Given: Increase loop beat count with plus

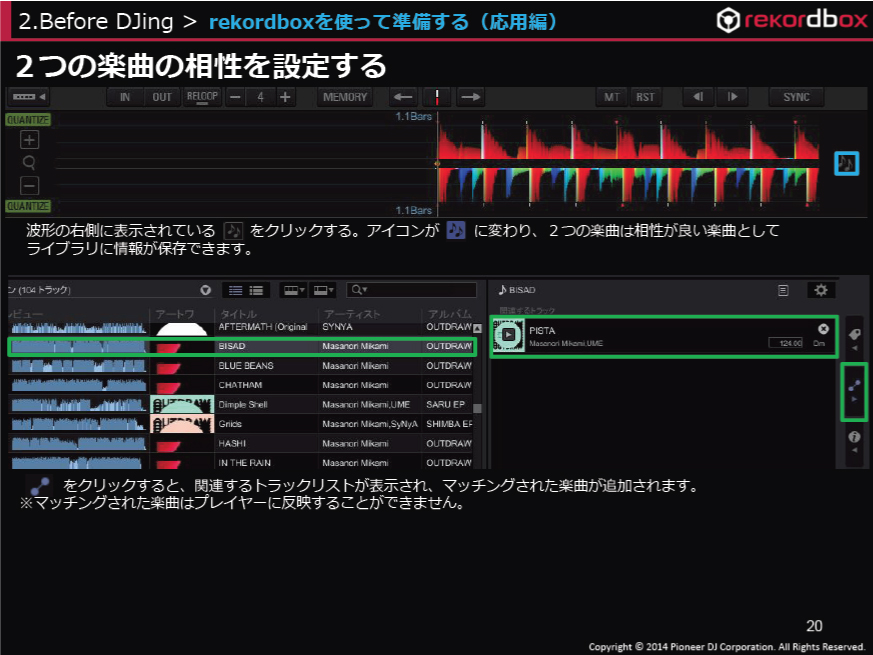Looking at the screenshot, I should click(285, 97).
